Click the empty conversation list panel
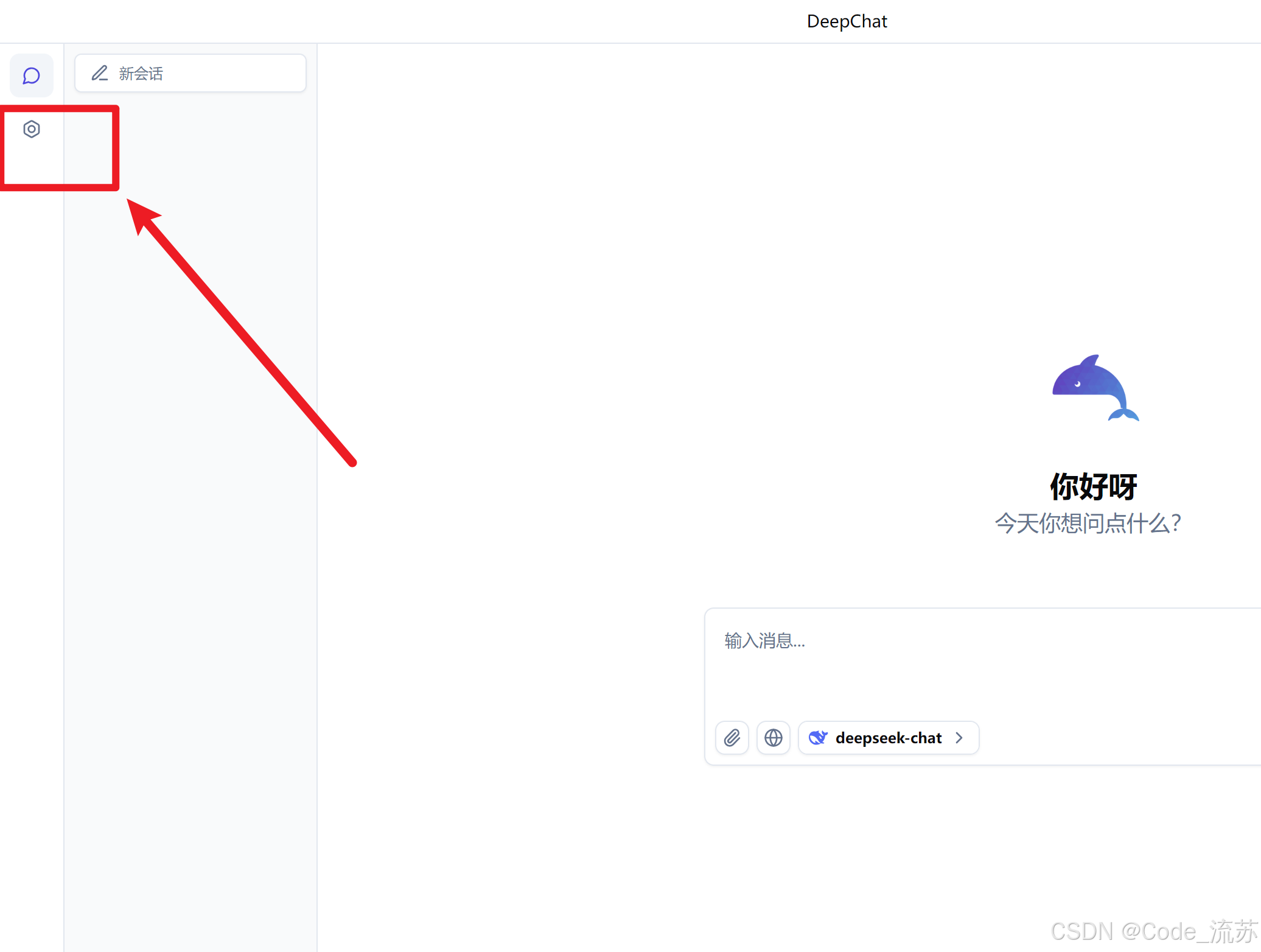The height and width of the screenshot is (952, 1261). click(190, 609)
